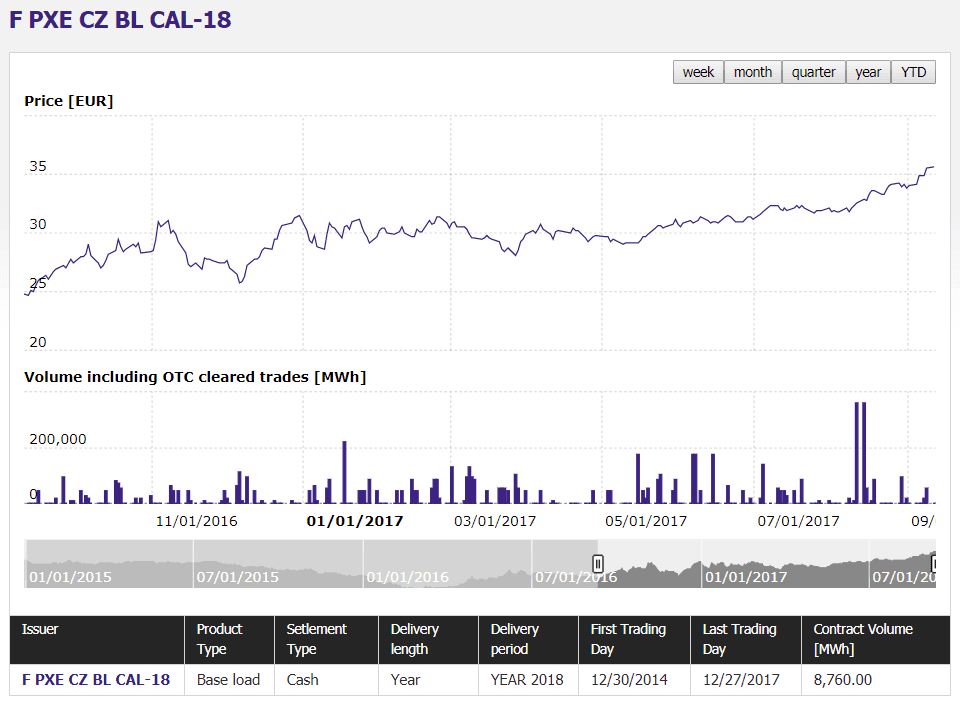Click the Delivery period column header
Image resolution: width=960 pixels, height=706 pixels.
[x=527, y=640]
